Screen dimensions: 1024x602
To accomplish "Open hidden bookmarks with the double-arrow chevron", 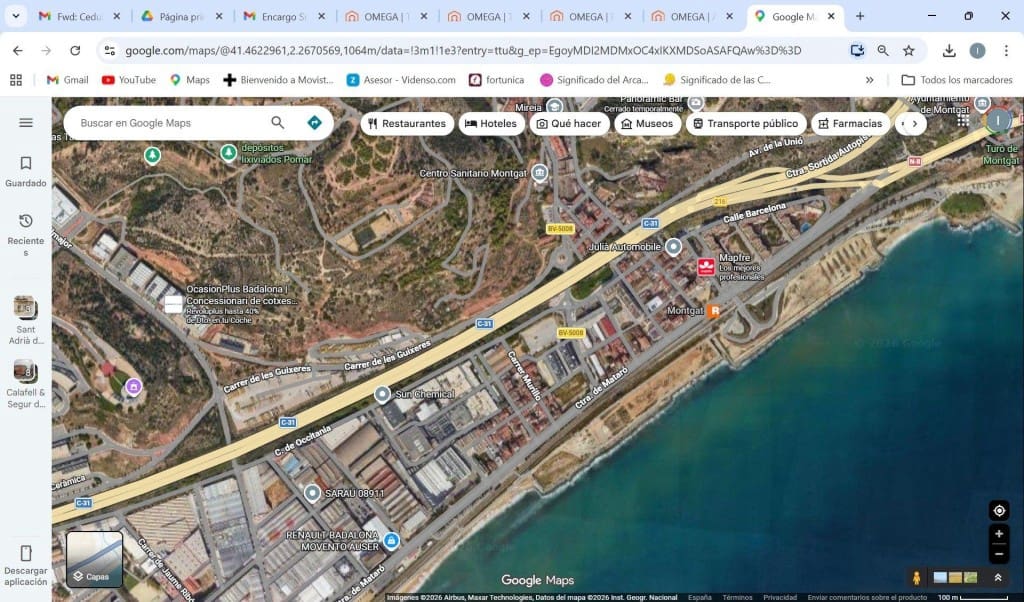I will [x=870, y=79].
